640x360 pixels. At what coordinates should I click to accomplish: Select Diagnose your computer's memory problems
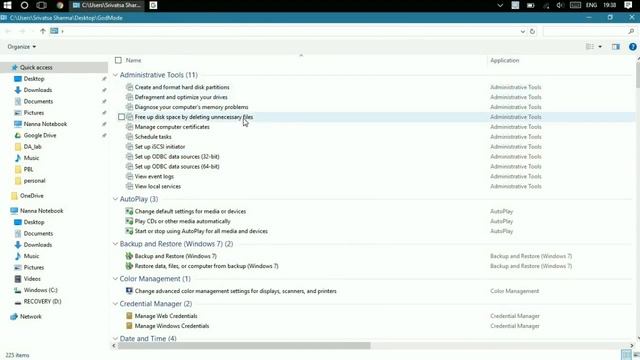(191, 107)
